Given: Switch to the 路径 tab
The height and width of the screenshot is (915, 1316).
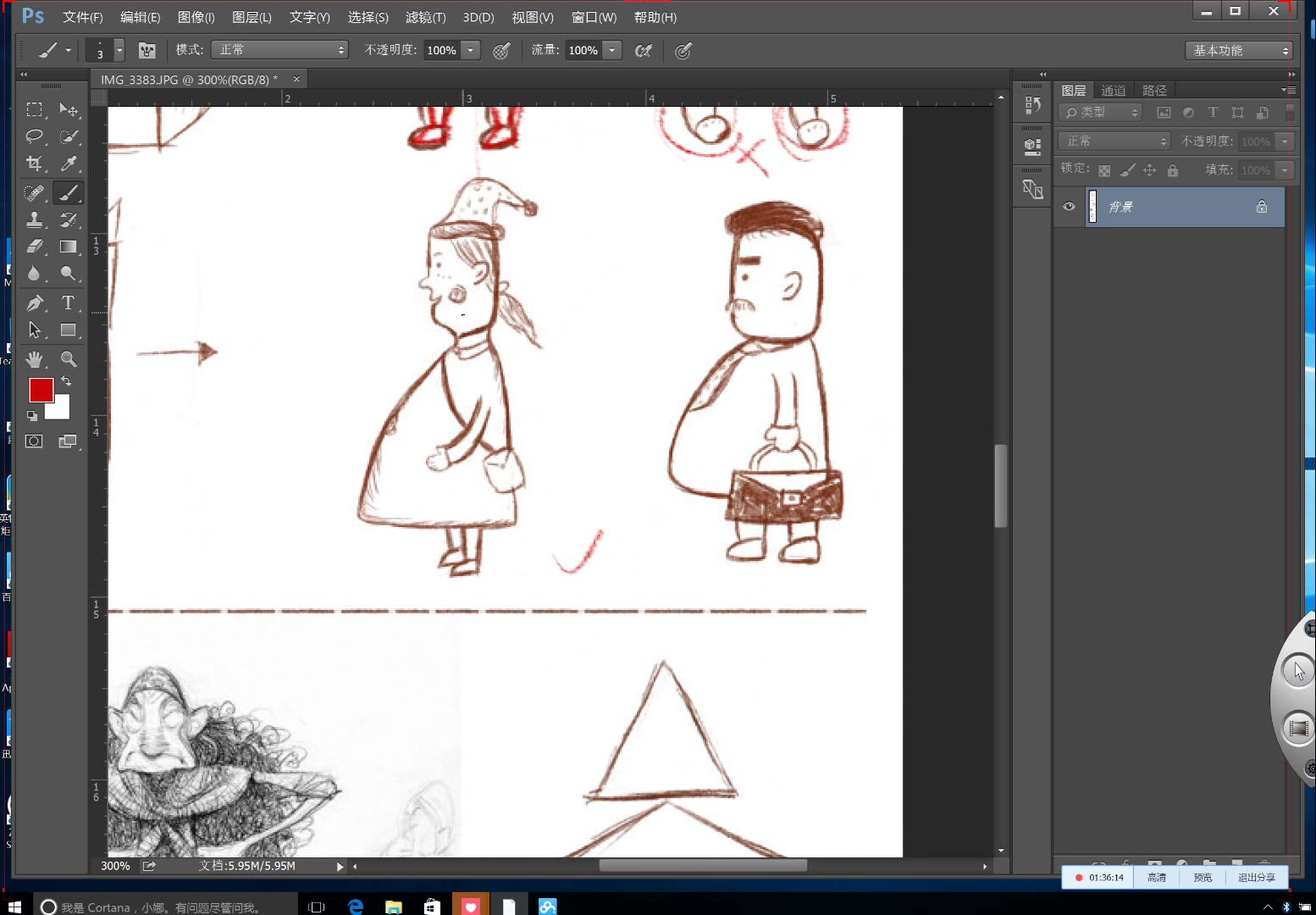Looking at the screenshot, I should 1154,91.
